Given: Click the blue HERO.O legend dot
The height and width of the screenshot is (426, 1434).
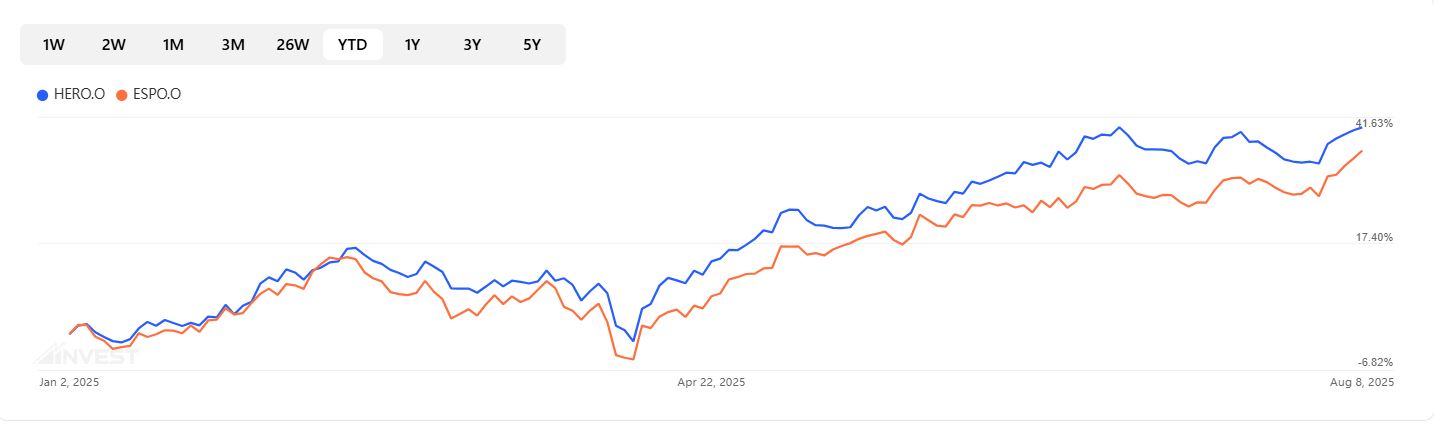Looking at the screenshot, I should pos(42,95).
